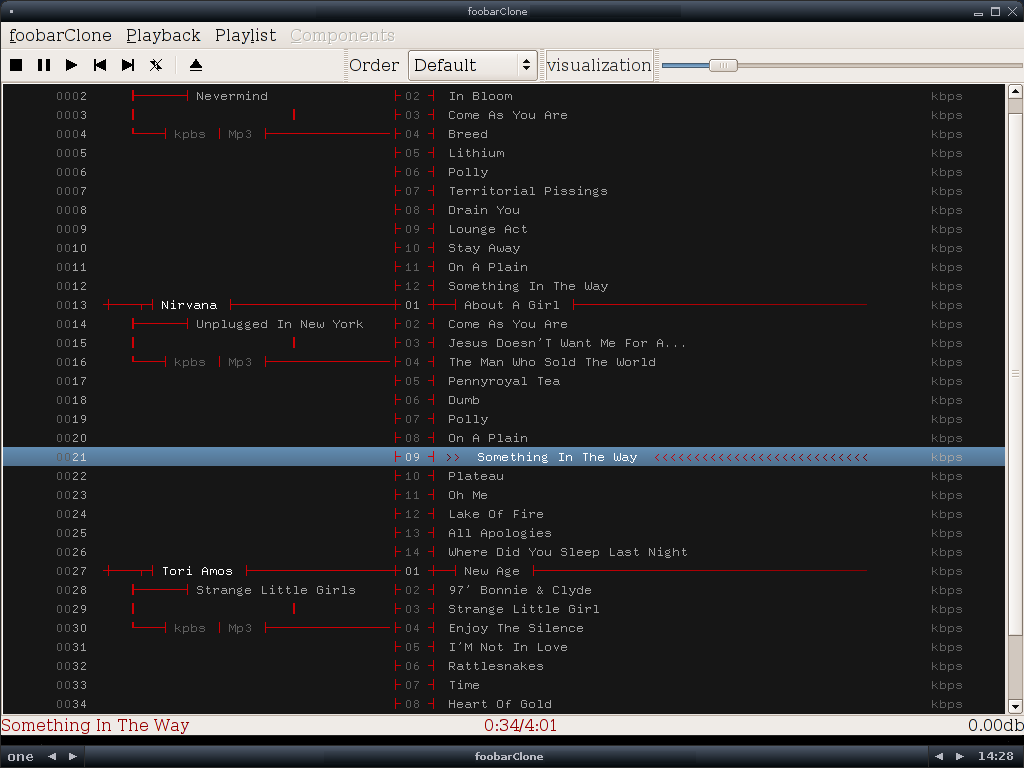Play a random track with the crossed-arrows icon
The width and height of the screenshot is (1024, 768).
(156, 65)
